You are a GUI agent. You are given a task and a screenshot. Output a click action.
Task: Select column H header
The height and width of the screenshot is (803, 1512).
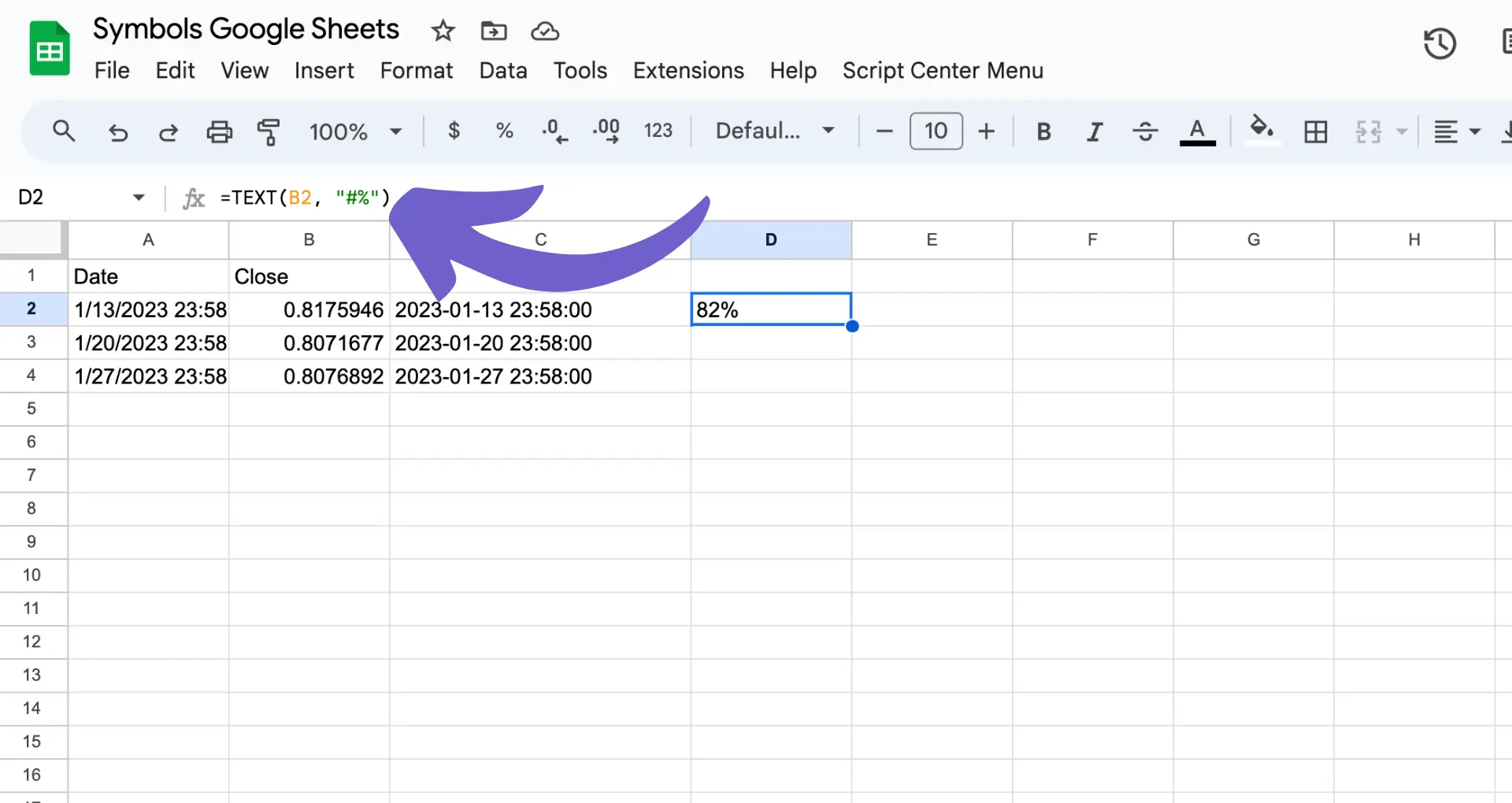click(x=1414, y=239)
